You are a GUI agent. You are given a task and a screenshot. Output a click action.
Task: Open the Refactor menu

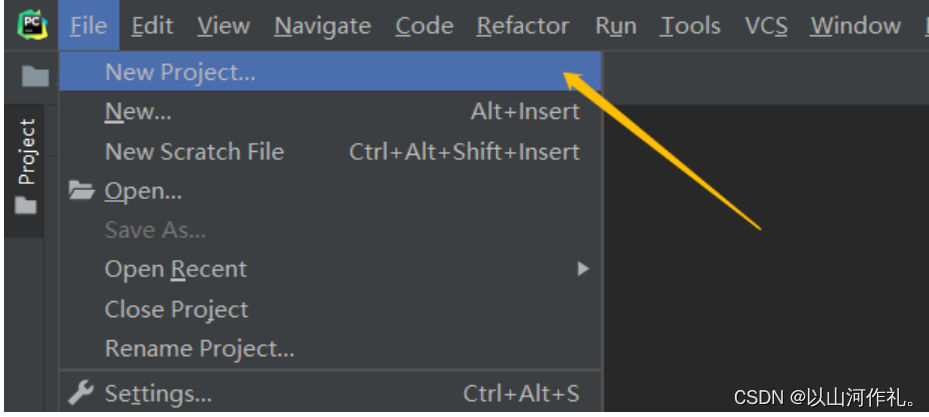pyautogui.click(x=523, y=25)
